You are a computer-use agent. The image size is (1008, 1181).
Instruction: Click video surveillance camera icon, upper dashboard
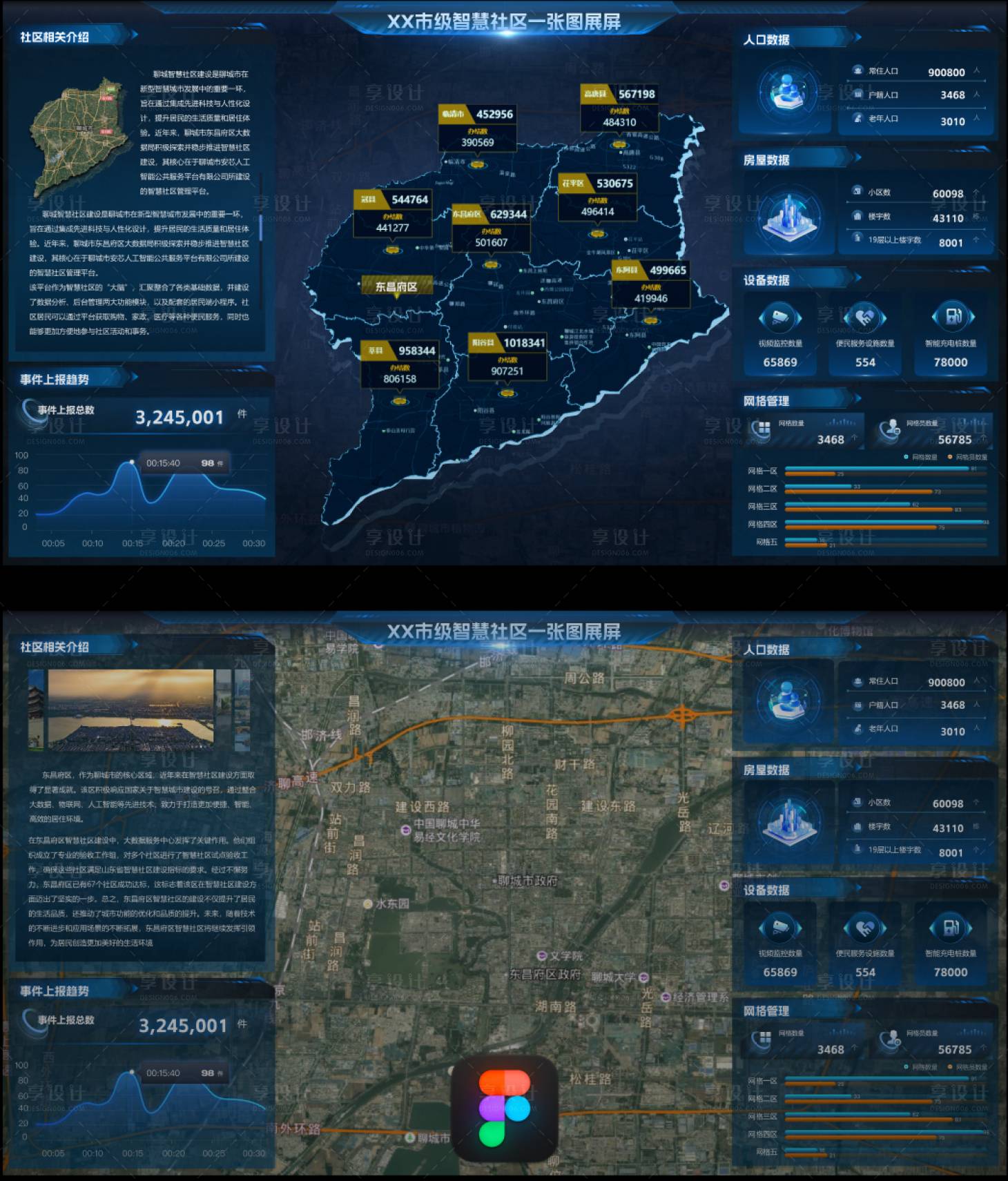tap(780, 318)
